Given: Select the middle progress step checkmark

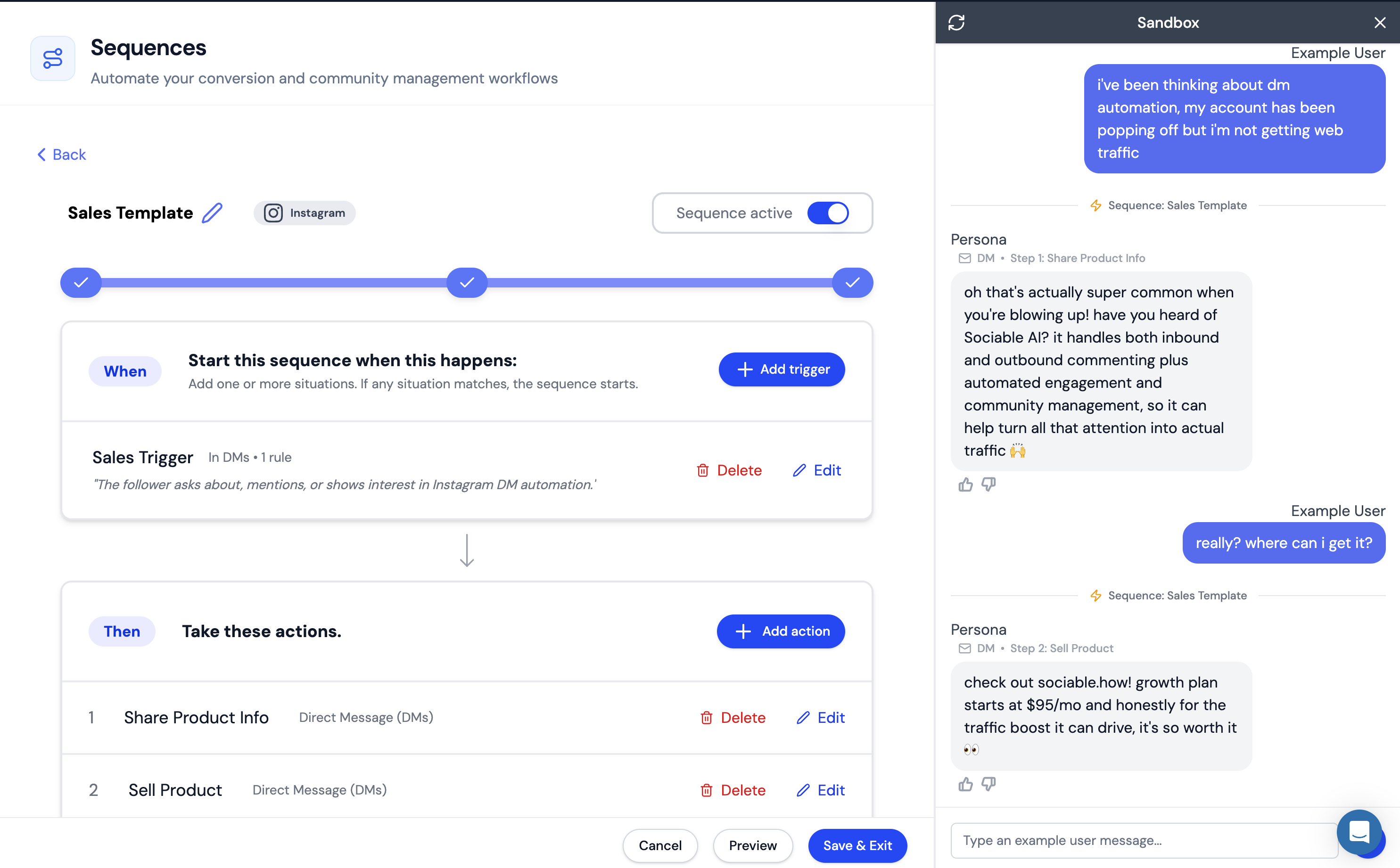Looking at the screenshot, I should (x=467, y=282).
